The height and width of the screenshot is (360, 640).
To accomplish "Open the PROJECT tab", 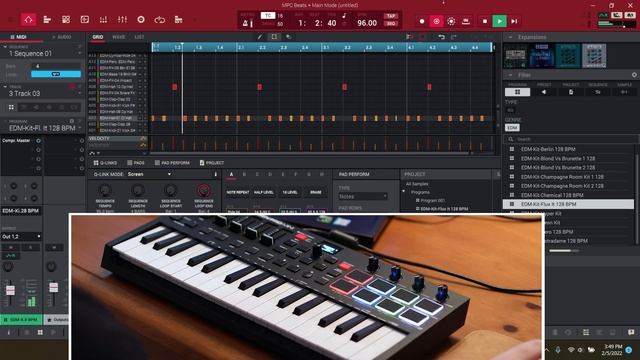I will pyautogui.click(x=212, y=162).
